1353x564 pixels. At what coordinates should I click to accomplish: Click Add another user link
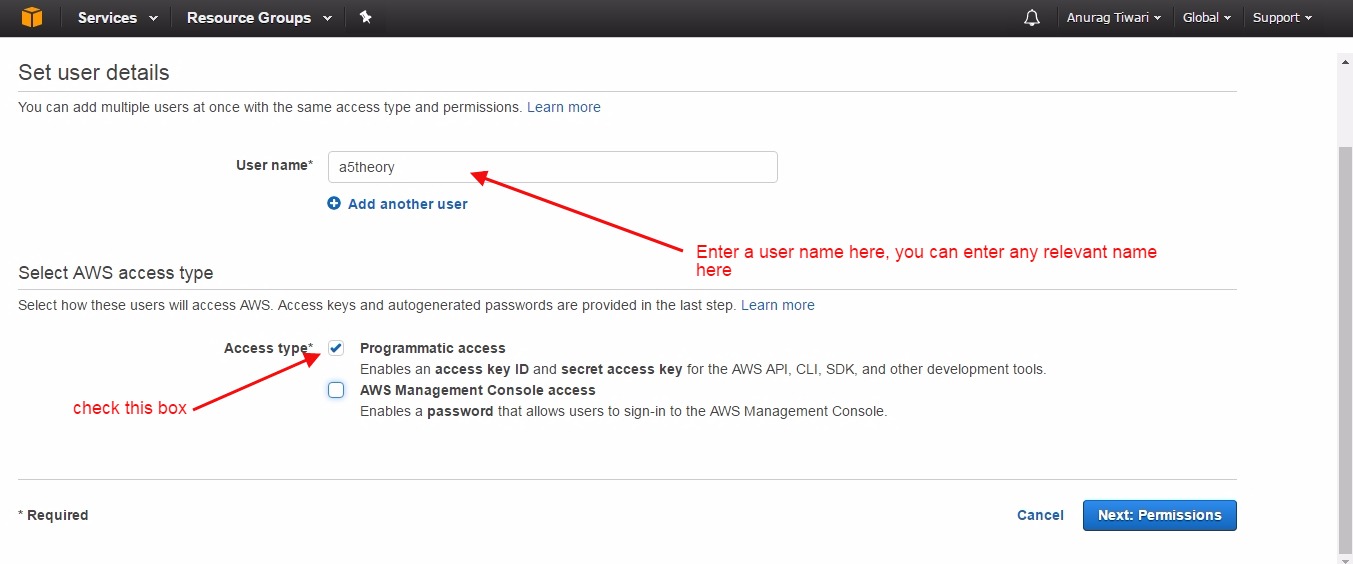pyautogui.click(x=407, y=204)
